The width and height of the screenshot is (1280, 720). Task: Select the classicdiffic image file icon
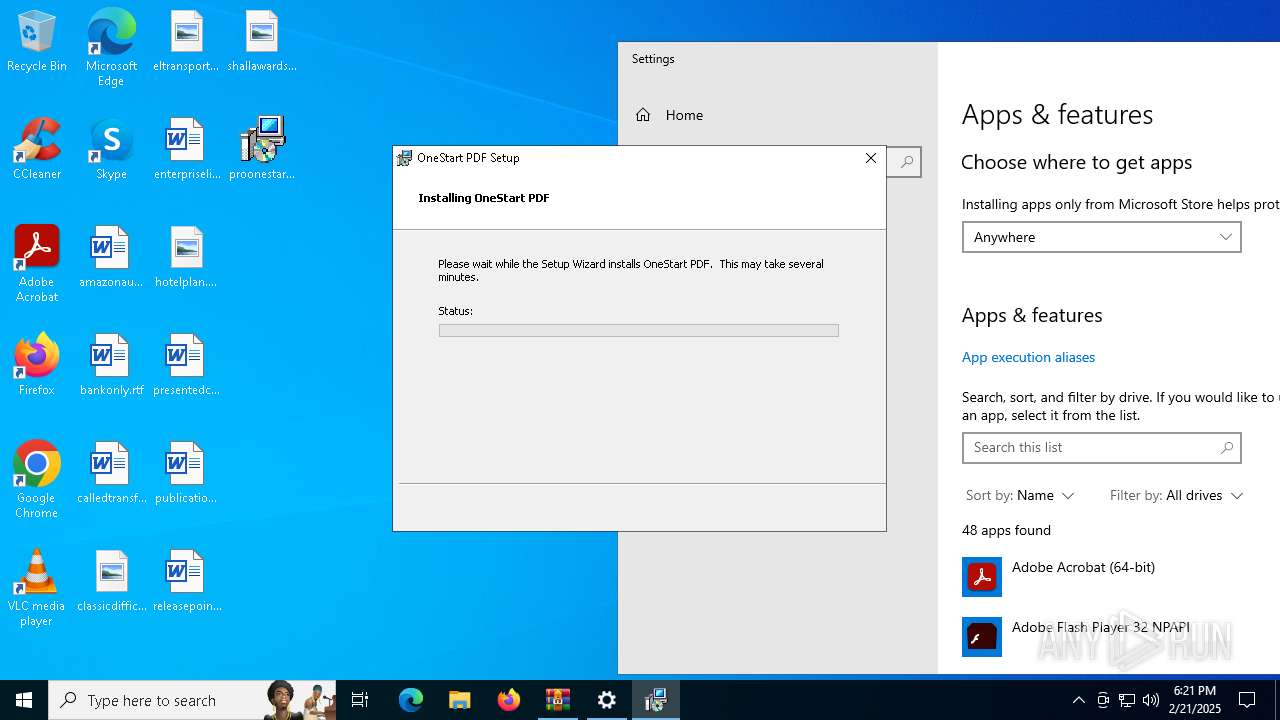111,582
